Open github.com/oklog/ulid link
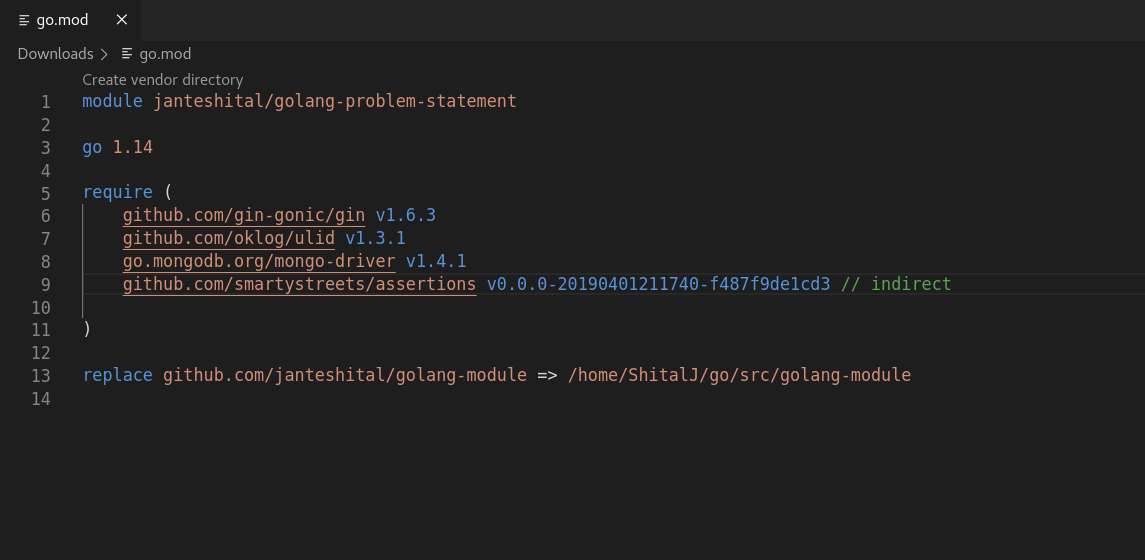Viewport: 1145px width, 560px height. [x=229, y=238]
